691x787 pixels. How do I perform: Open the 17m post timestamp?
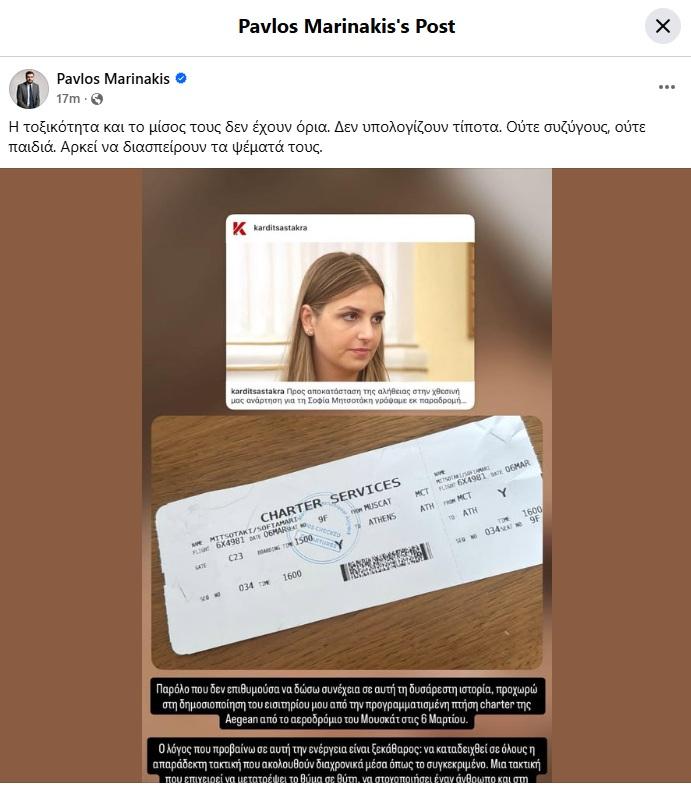(x=68, y=99)
